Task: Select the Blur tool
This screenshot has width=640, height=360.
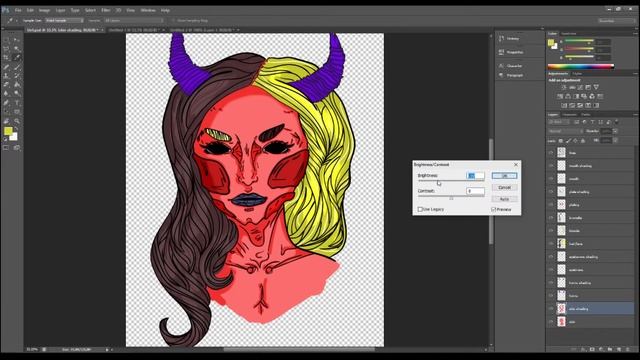Action: point(6,93)
